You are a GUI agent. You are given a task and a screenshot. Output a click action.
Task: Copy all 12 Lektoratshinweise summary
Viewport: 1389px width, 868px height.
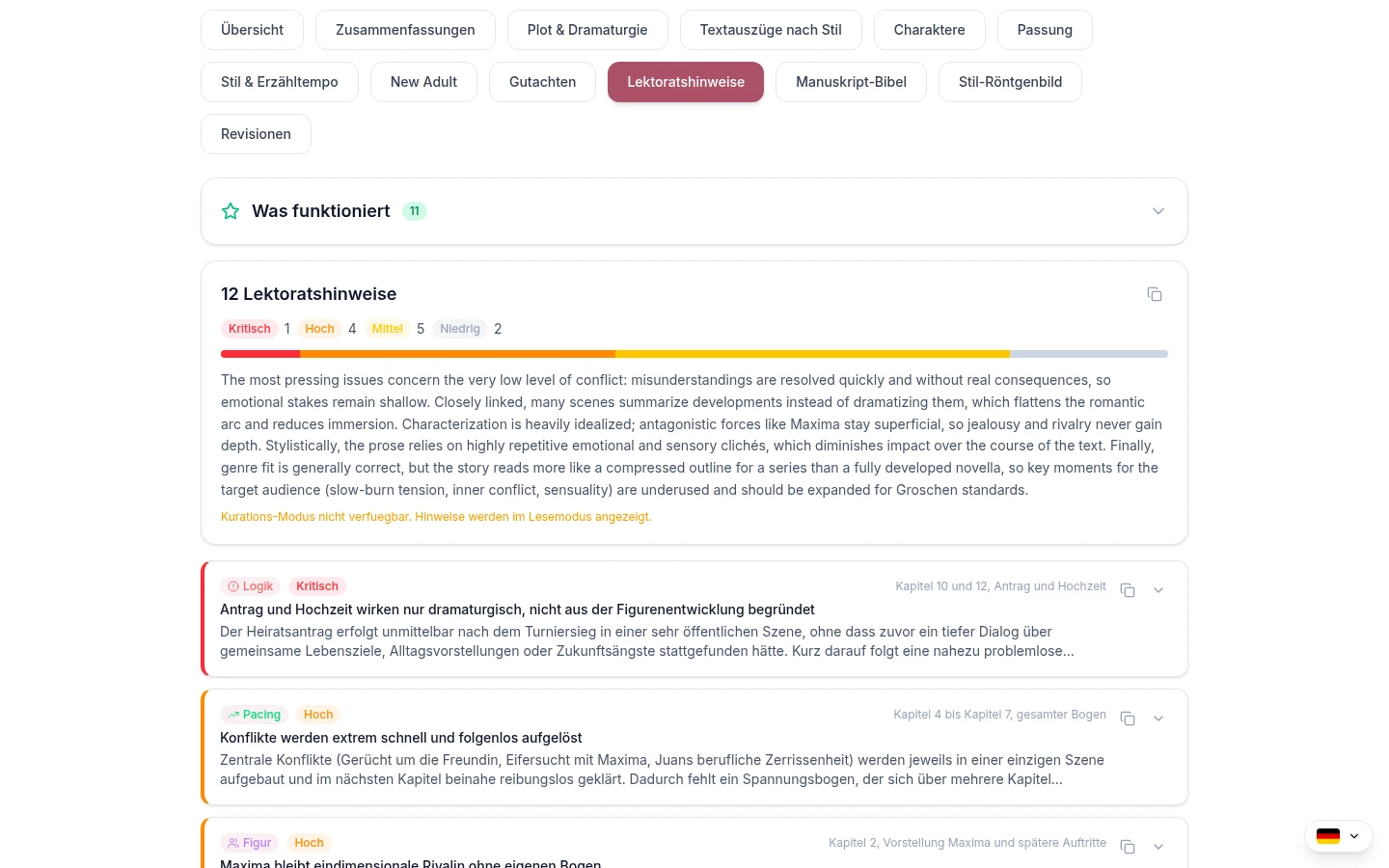(x=1154, y=294)
